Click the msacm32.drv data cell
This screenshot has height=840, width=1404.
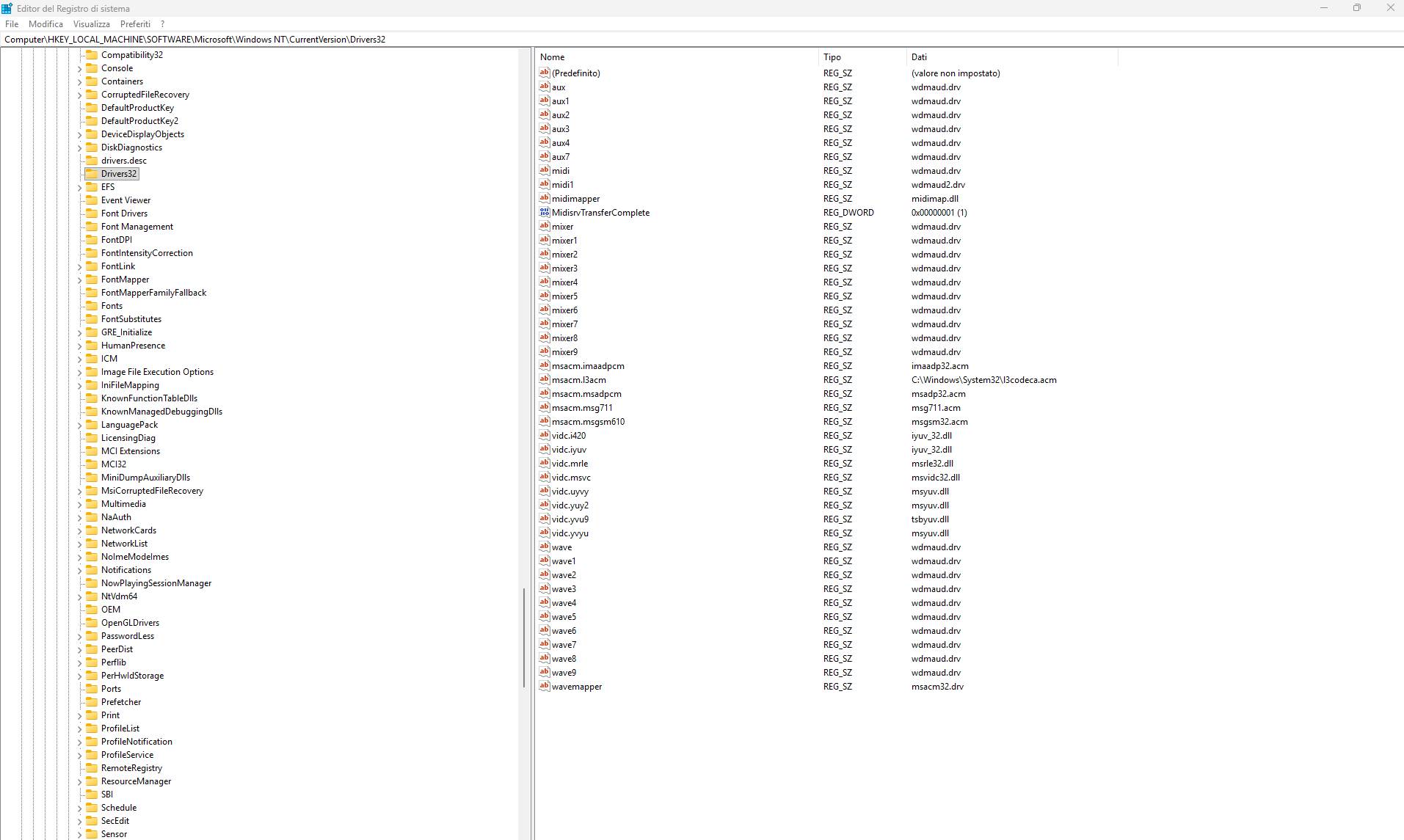pyautogui.click(x=937, y=686)
